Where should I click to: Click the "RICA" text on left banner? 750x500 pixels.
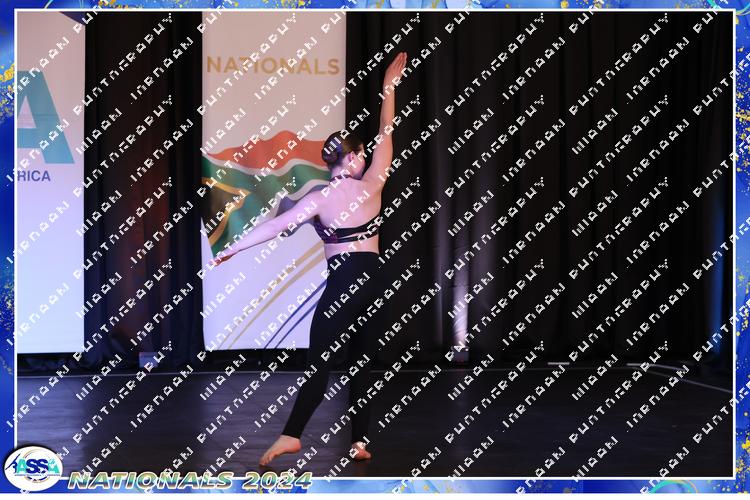[34, 176]
